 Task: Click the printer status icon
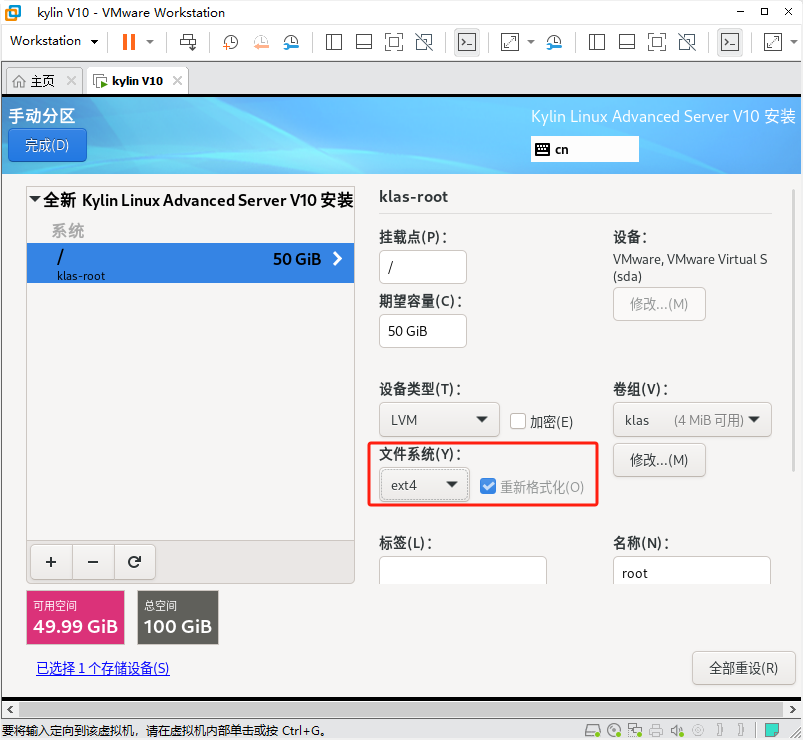coord(656,730)
